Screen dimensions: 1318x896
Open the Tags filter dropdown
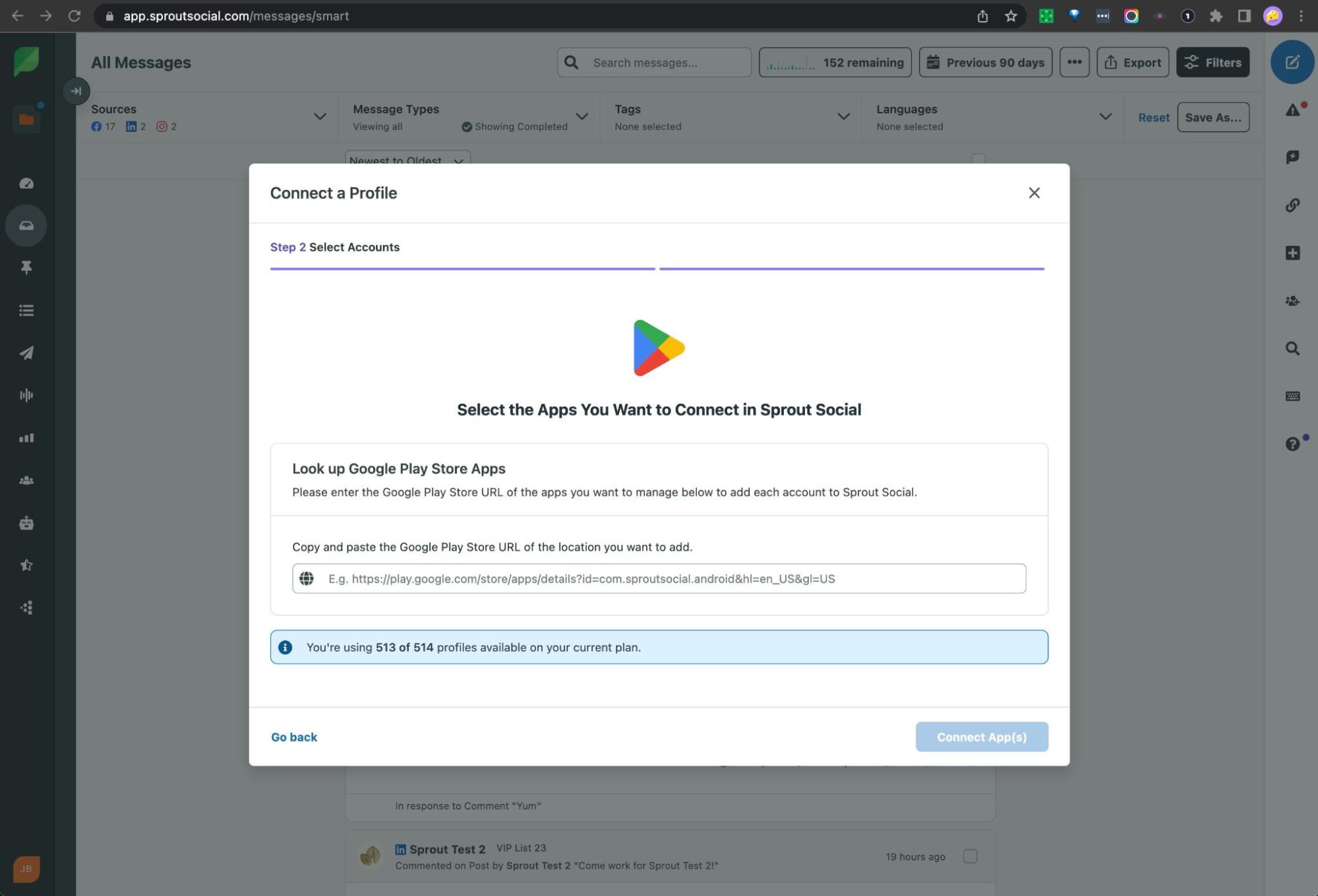843,117
